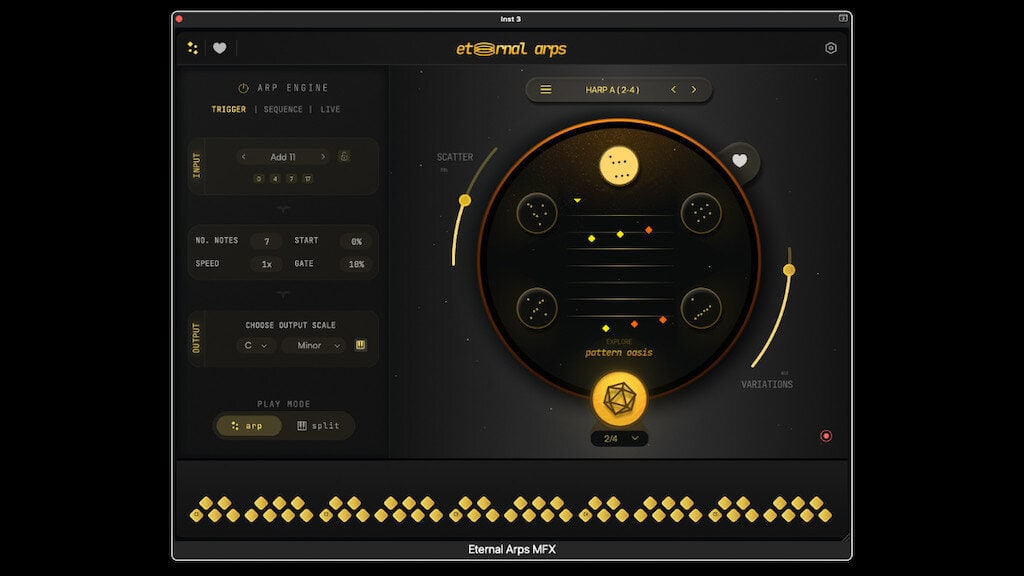The image size is (1024, 576).
Task: Click the pattern oasis explore link
Action: (618, 353)
